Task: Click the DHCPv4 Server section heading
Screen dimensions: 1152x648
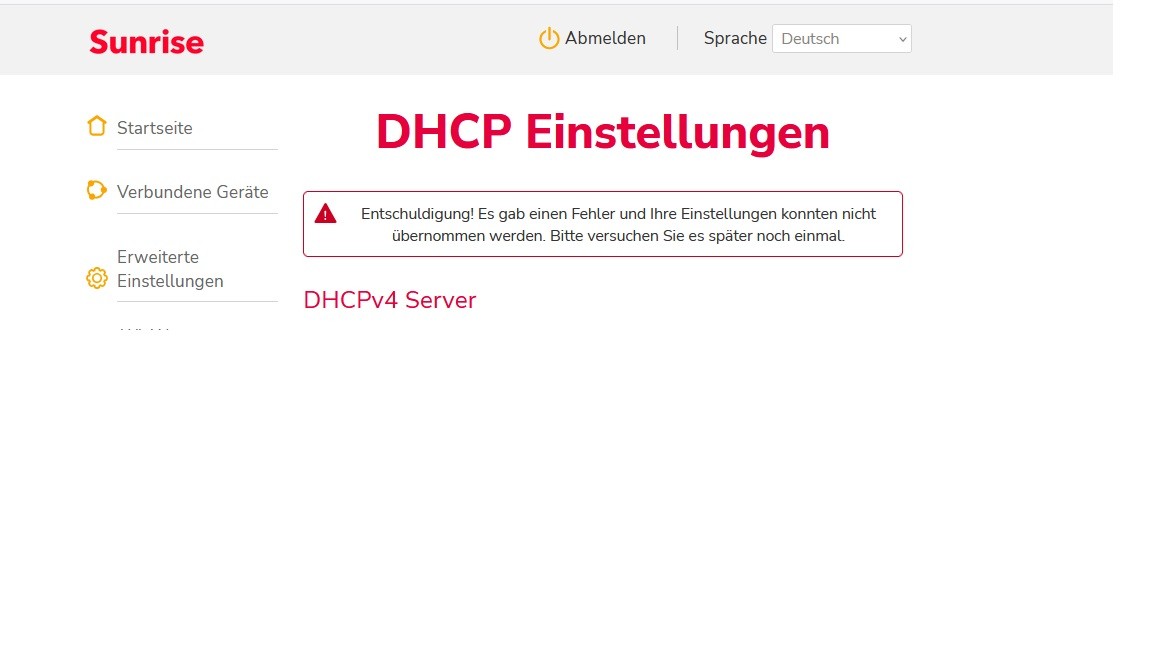Action: tap(390, 300)
